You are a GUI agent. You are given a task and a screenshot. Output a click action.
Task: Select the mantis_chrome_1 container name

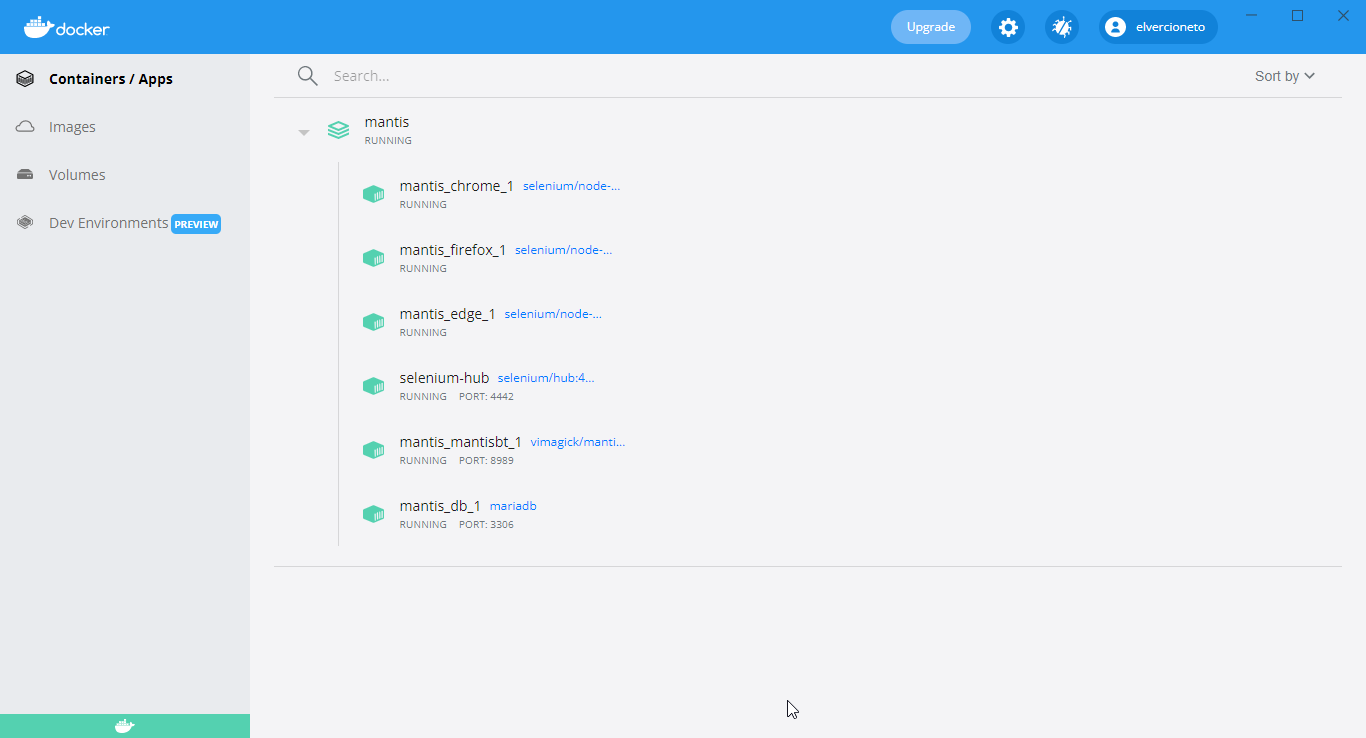pyautogui.click(x=456, y=186)
